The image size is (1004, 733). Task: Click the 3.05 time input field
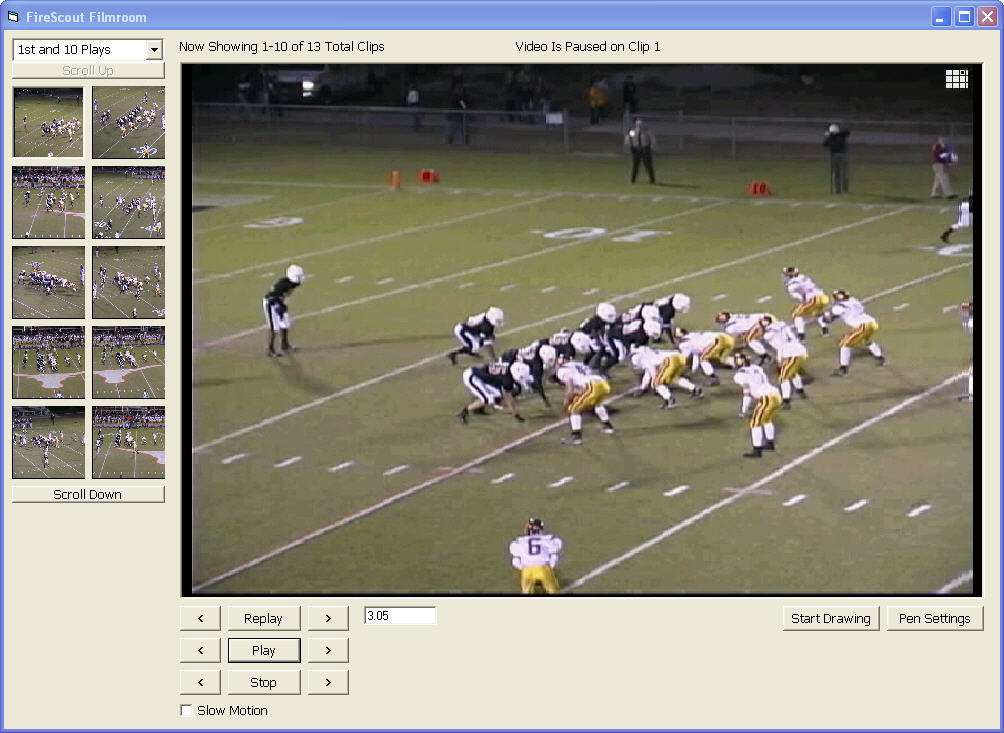pos(400,616)
